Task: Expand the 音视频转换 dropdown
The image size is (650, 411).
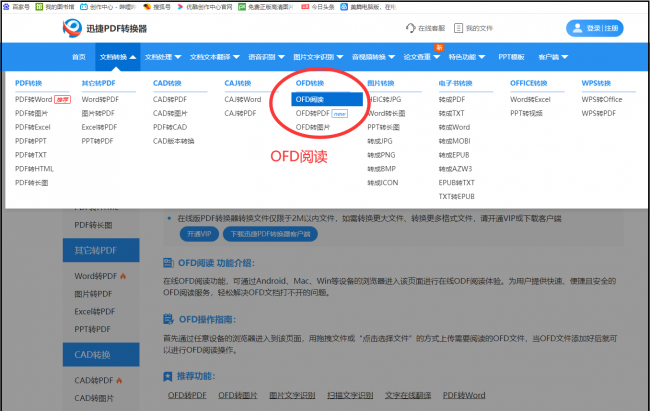Action: point(373,57)
